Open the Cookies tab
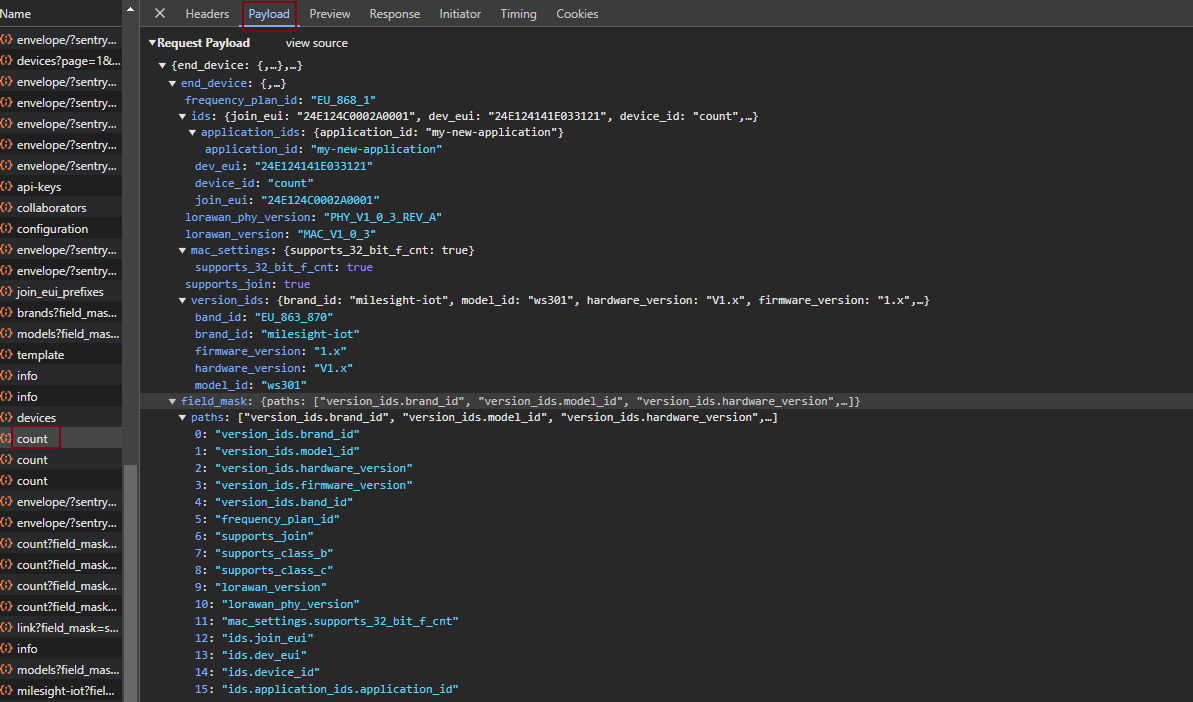The image size is (1193, 702). [577, 14]
